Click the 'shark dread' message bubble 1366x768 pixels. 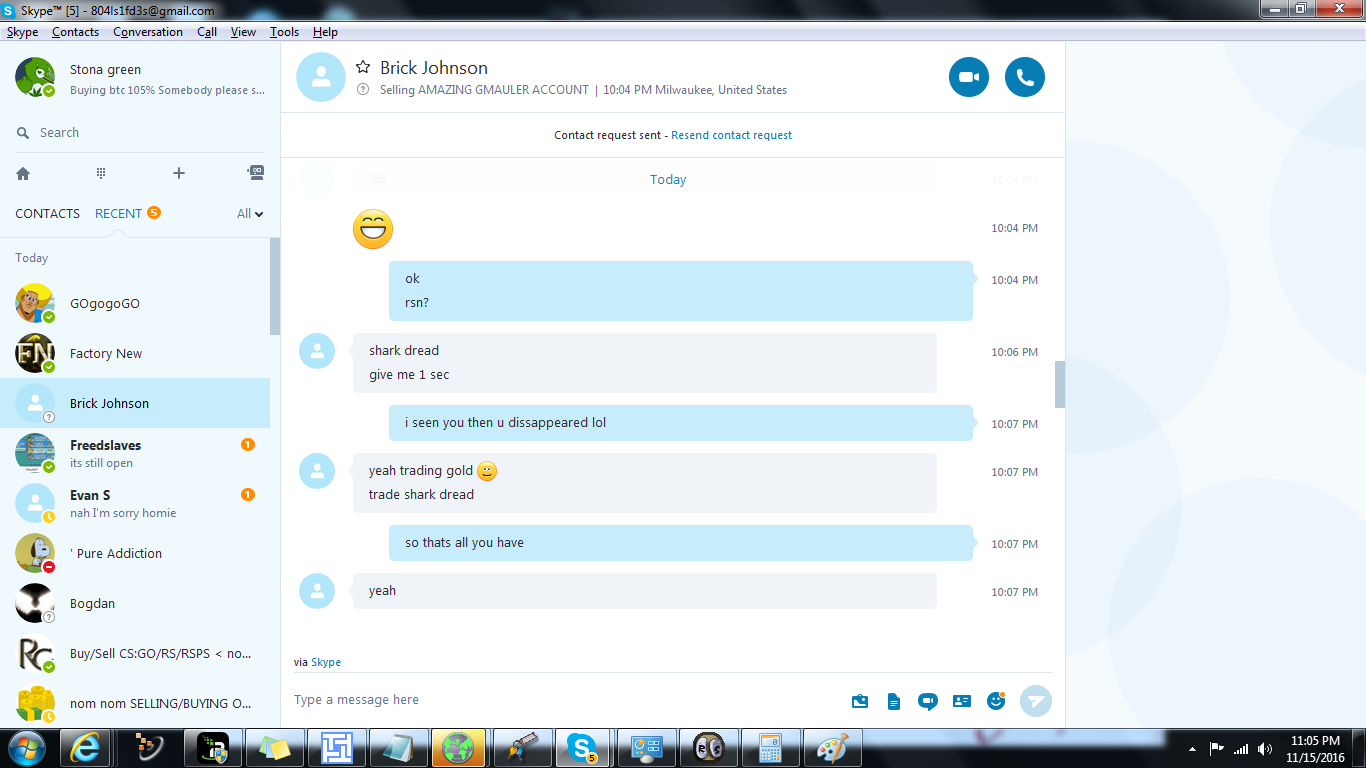click(x=645, y=362)
